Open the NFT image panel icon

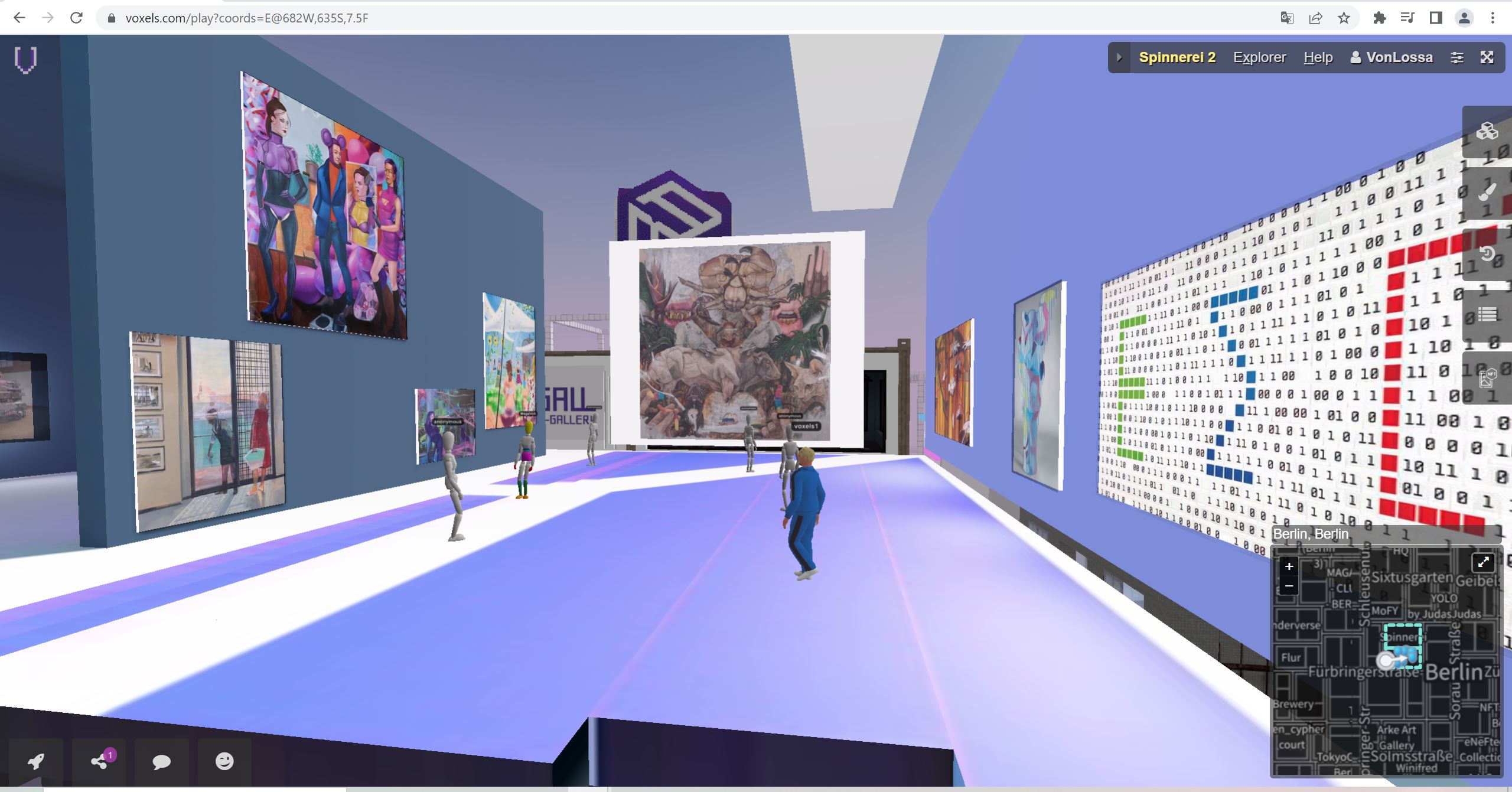tap(1487, 377)
